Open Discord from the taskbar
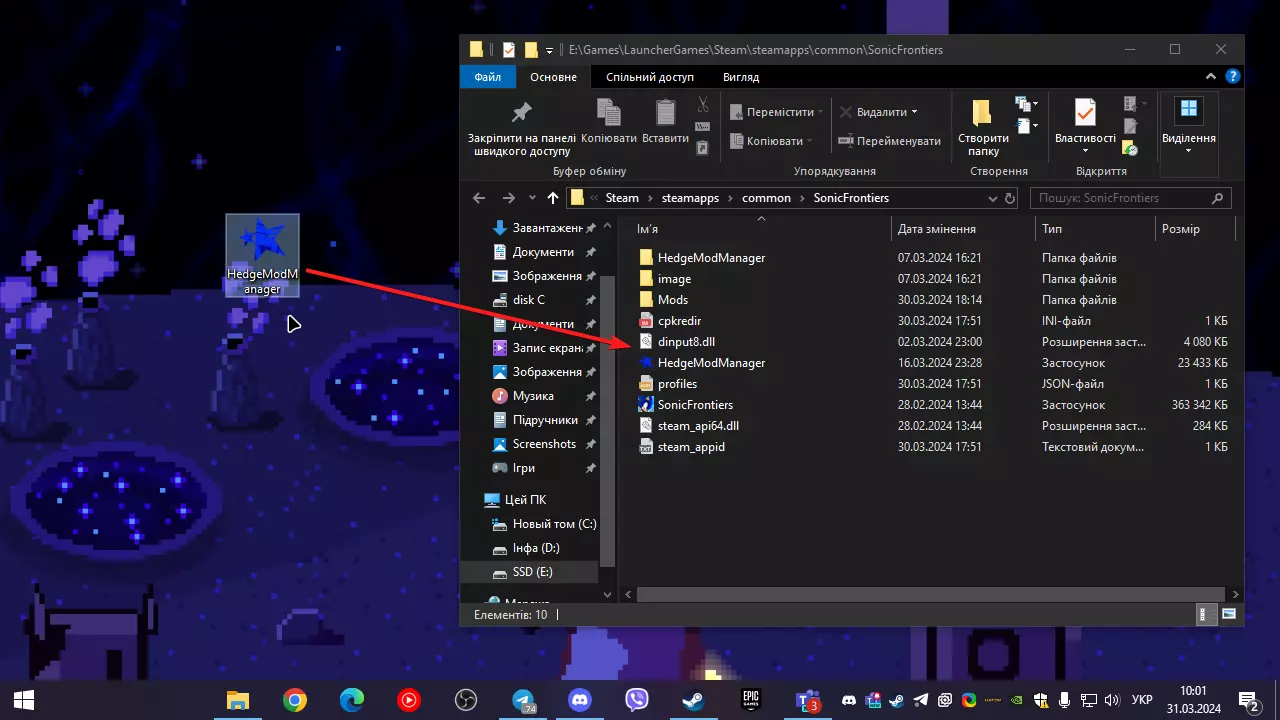 [579, 700]
